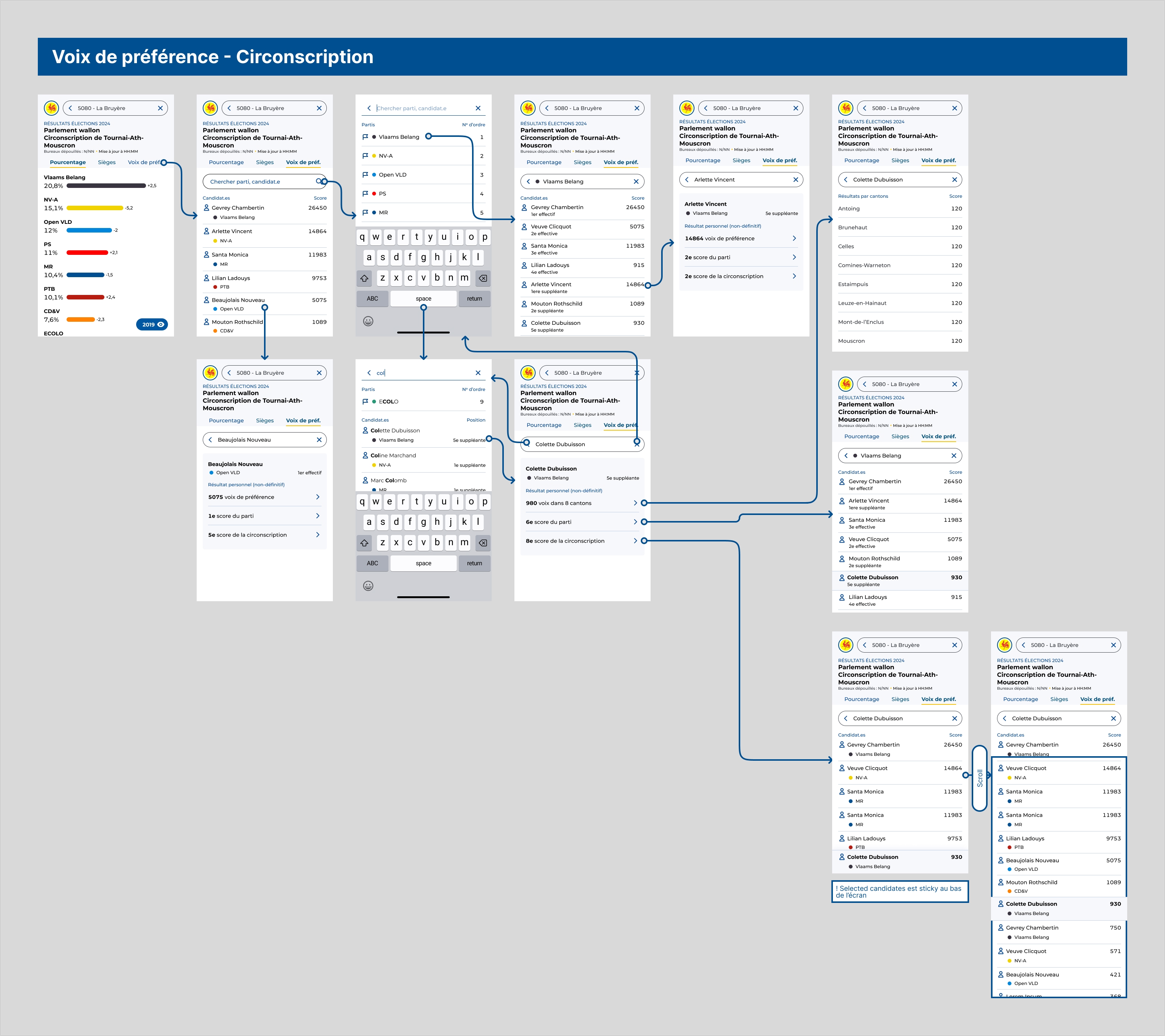1165x1036 pixels.
Task: Clear the 'col' search text with X icon
Action: tap(478, 373)
